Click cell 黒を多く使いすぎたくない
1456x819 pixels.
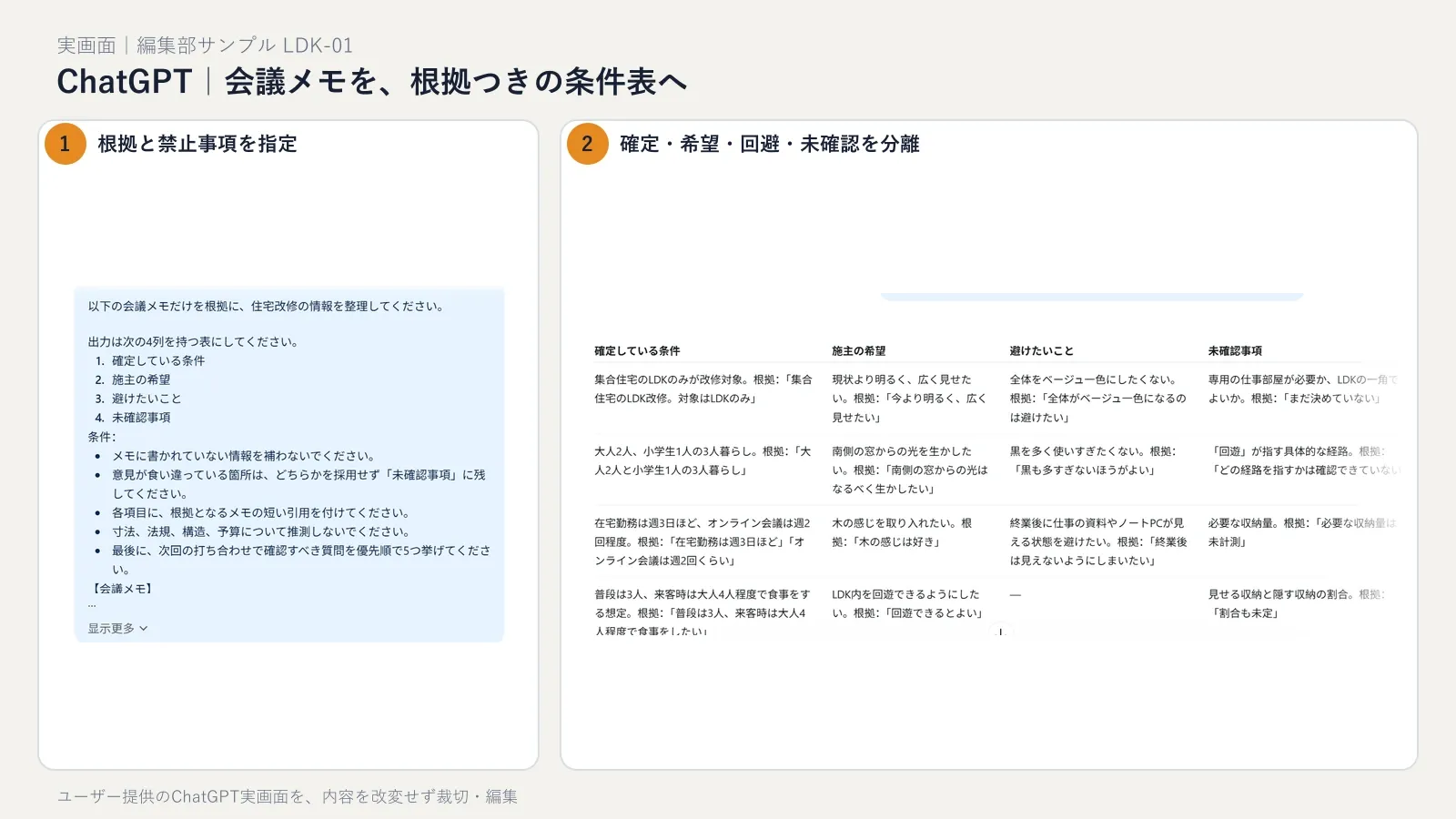pos(1094,460)
